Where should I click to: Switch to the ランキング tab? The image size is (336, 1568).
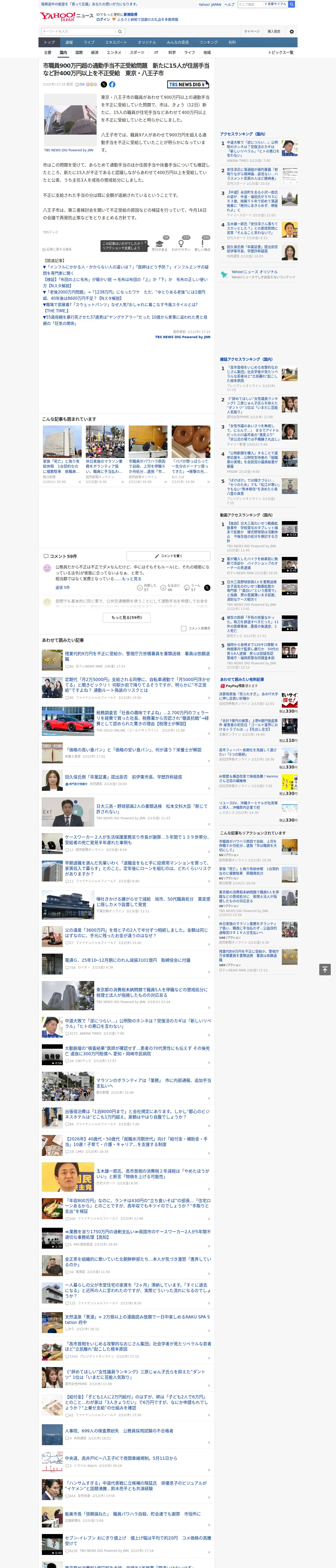click(x=209, y=43)
